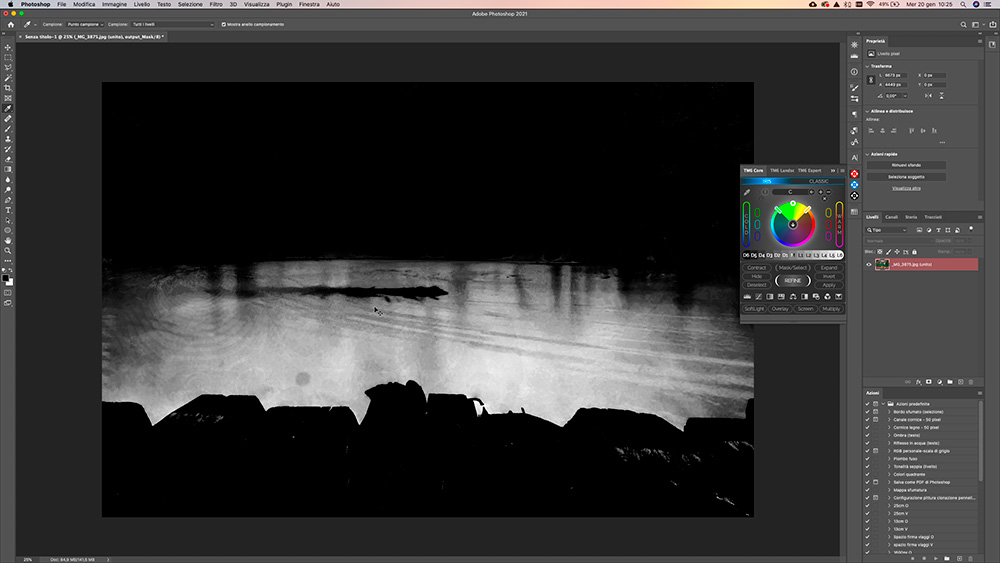Expand the 'Ombra (testo)' action
1000x563 pixels.
tap(889, 435)
